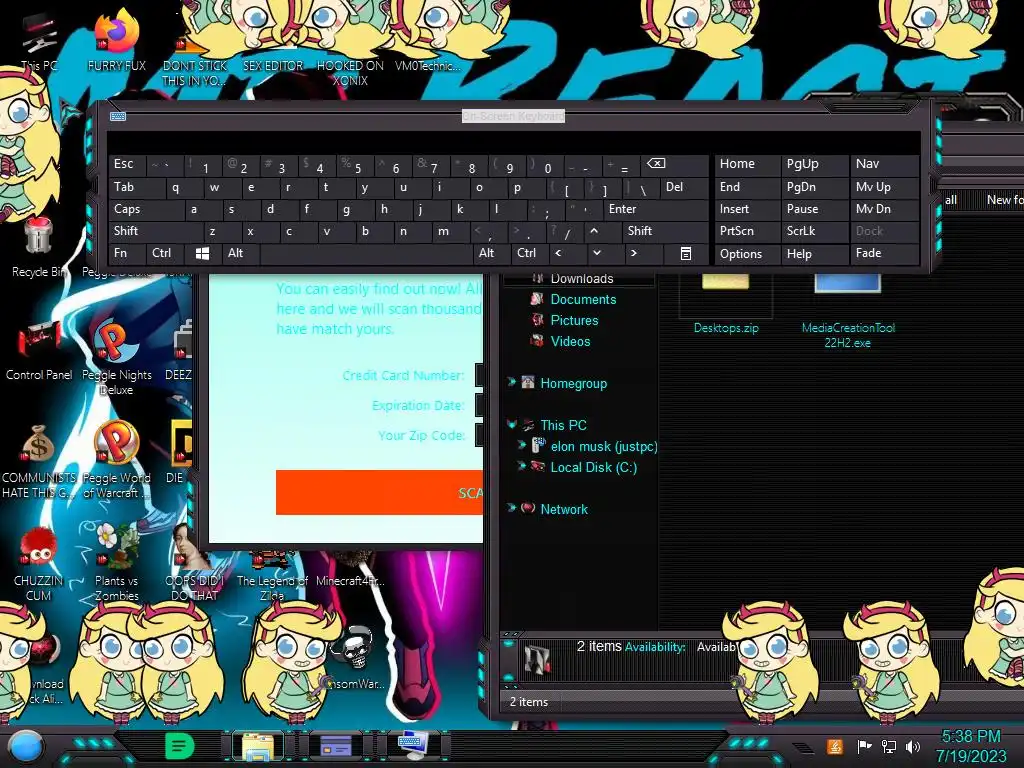Toggle the left Ctrl key

click(x=165, y=253)
